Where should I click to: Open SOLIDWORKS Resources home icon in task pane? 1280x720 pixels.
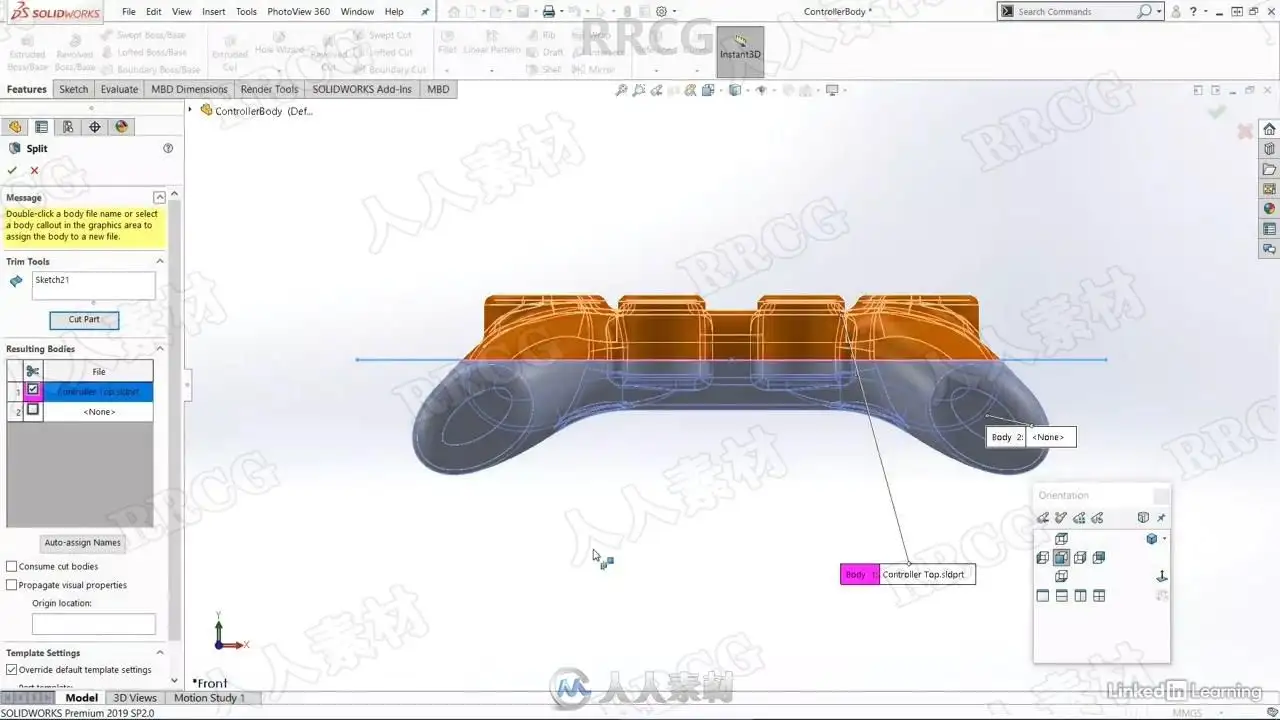click(x=1269, y=129)
